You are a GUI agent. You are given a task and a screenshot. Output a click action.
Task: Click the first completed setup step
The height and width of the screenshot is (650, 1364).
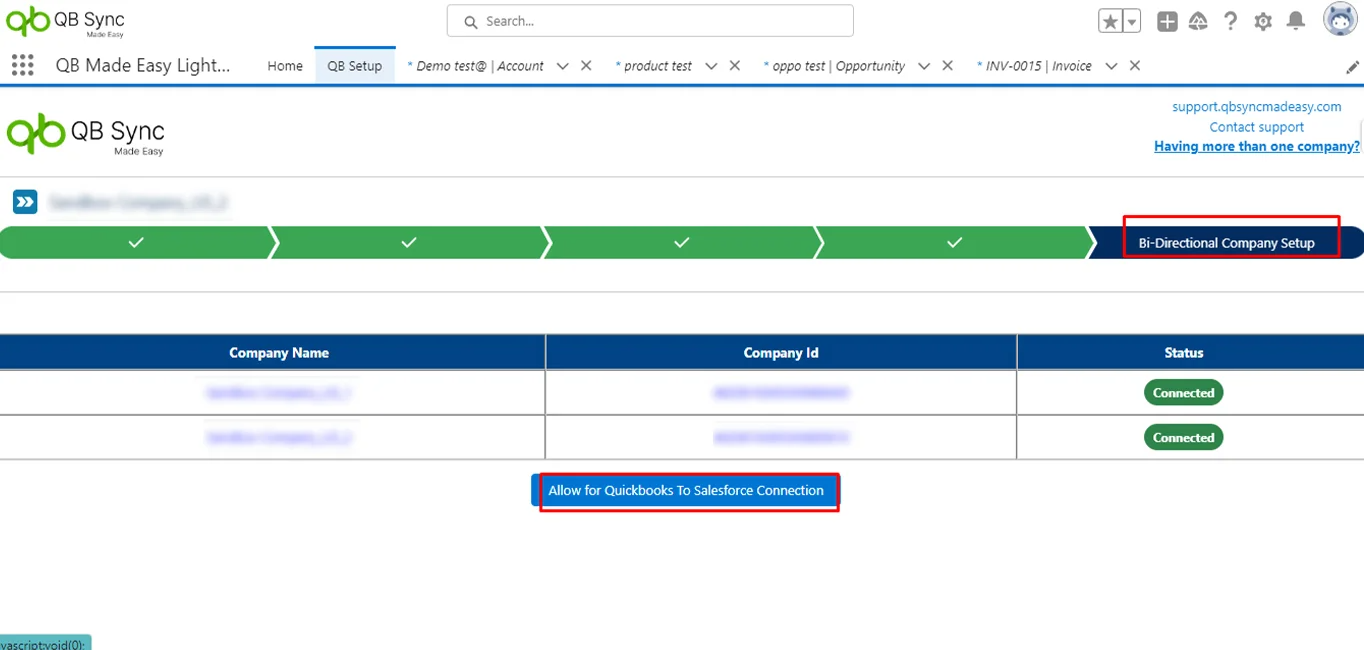137,242
